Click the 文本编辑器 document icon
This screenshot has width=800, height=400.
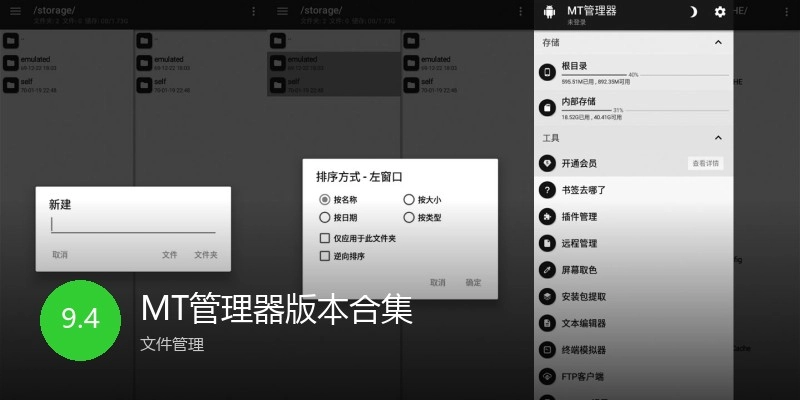click(x=547, y=323)
